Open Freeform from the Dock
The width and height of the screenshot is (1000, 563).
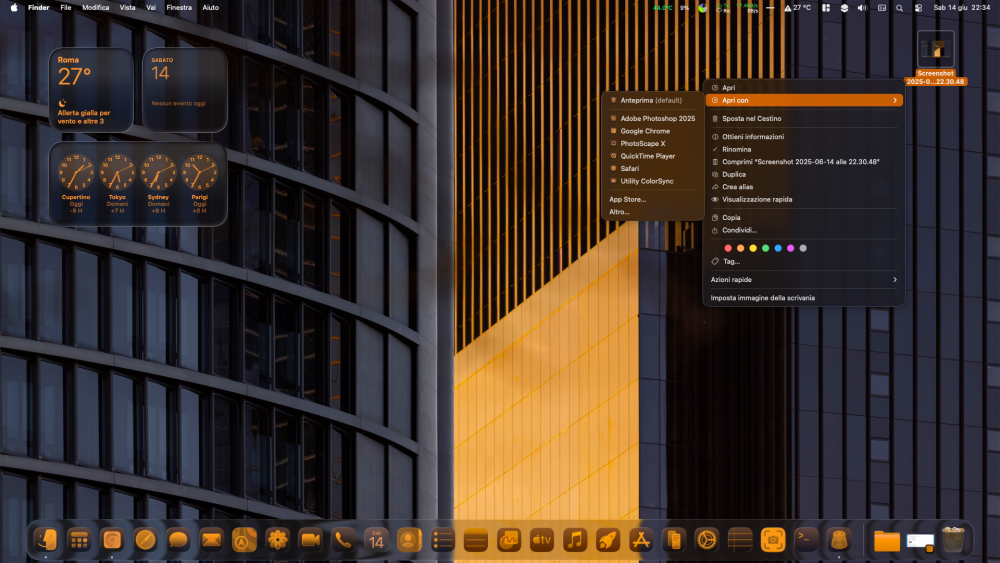tap(509, 540)
